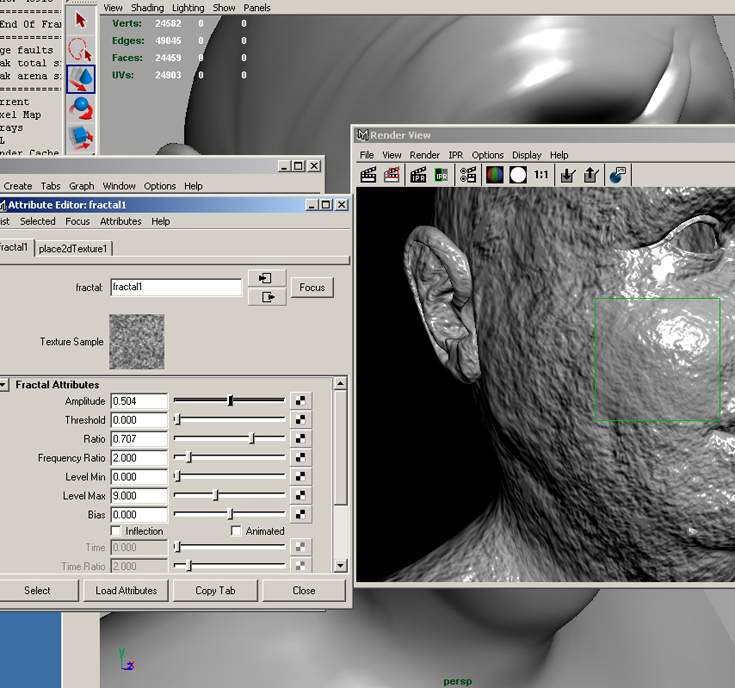The image size is (735, 688).
Task: Click the fractal name input field
Action: click(176, 287)
